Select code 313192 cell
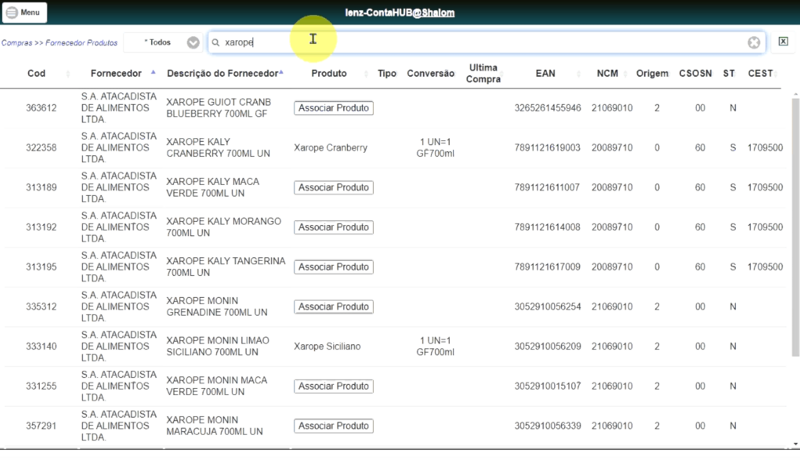This screenshot has width=800, height=460. pyautogui.click(x=41, y=227)
